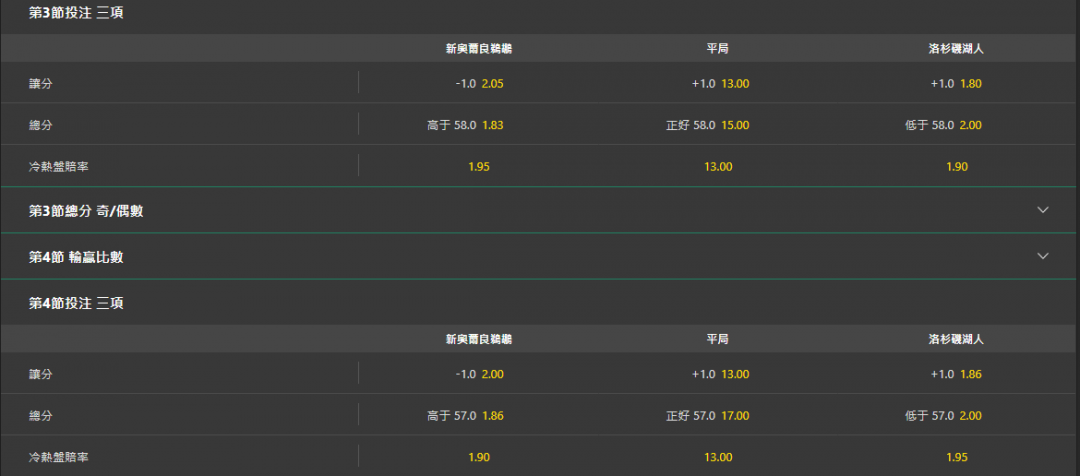Select 3rd quarter Lakers +1.0 odds 1.80
This screenshot has height=476, width=1080.
coord(957,84)
